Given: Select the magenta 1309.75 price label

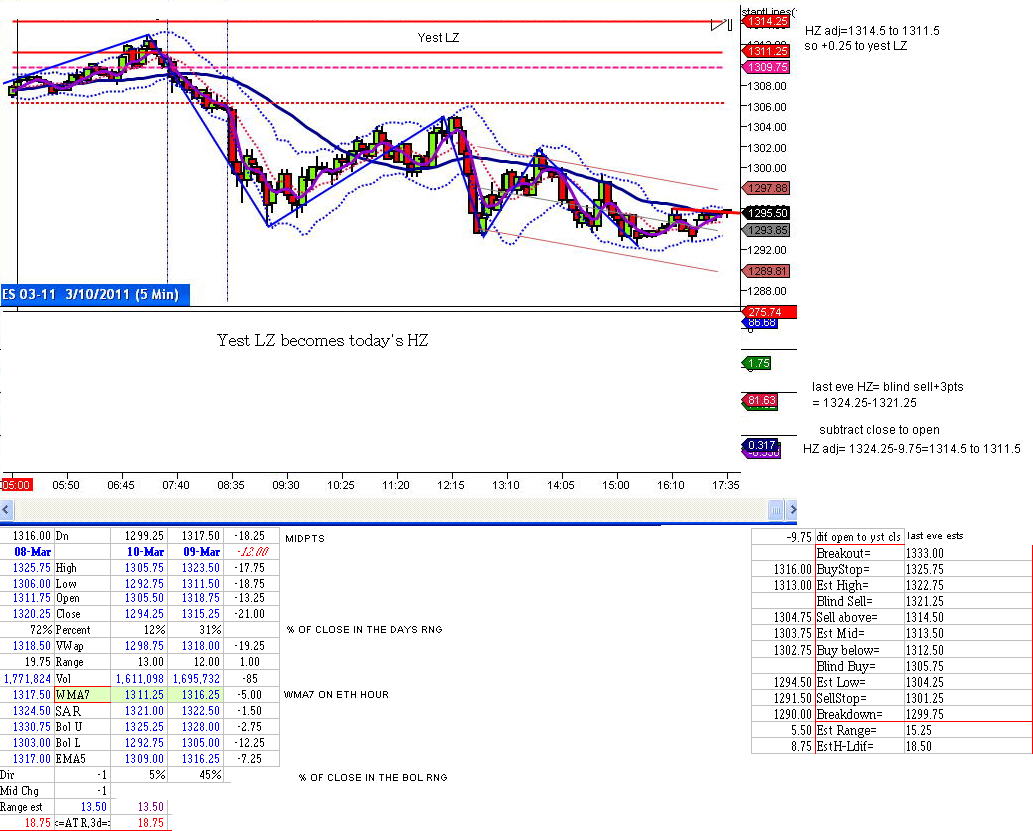Looking at the screenshot, I should pyautogui.click(x=766, y=67).
